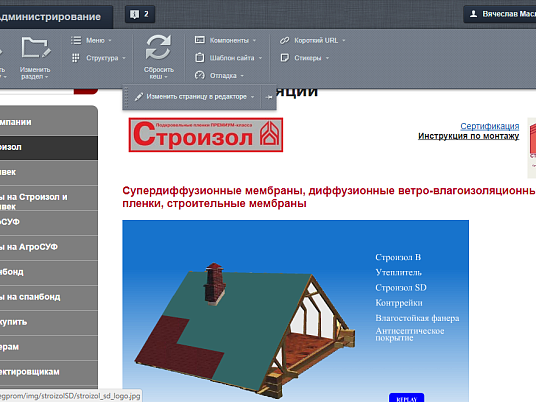The height and width of the screenshot is (402, 536).
Task: Click the Утеплитель label in animation
Action: pos(398,272)
